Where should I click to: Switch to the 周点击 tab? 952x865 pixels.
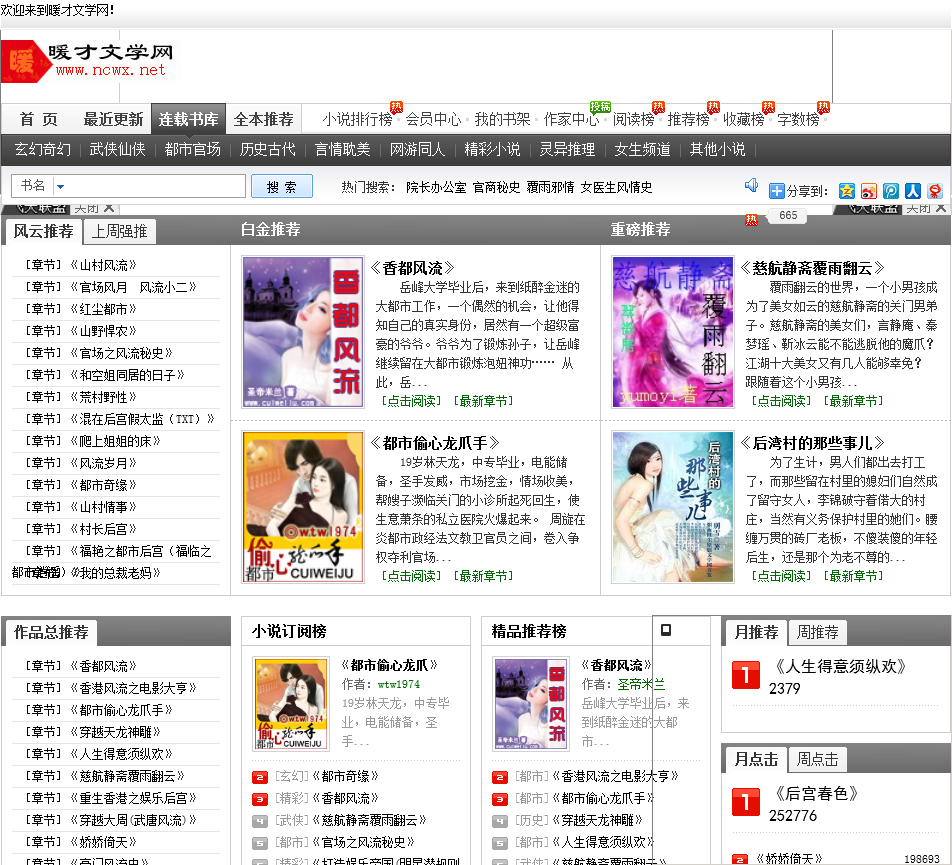click(x=817, y=759)
